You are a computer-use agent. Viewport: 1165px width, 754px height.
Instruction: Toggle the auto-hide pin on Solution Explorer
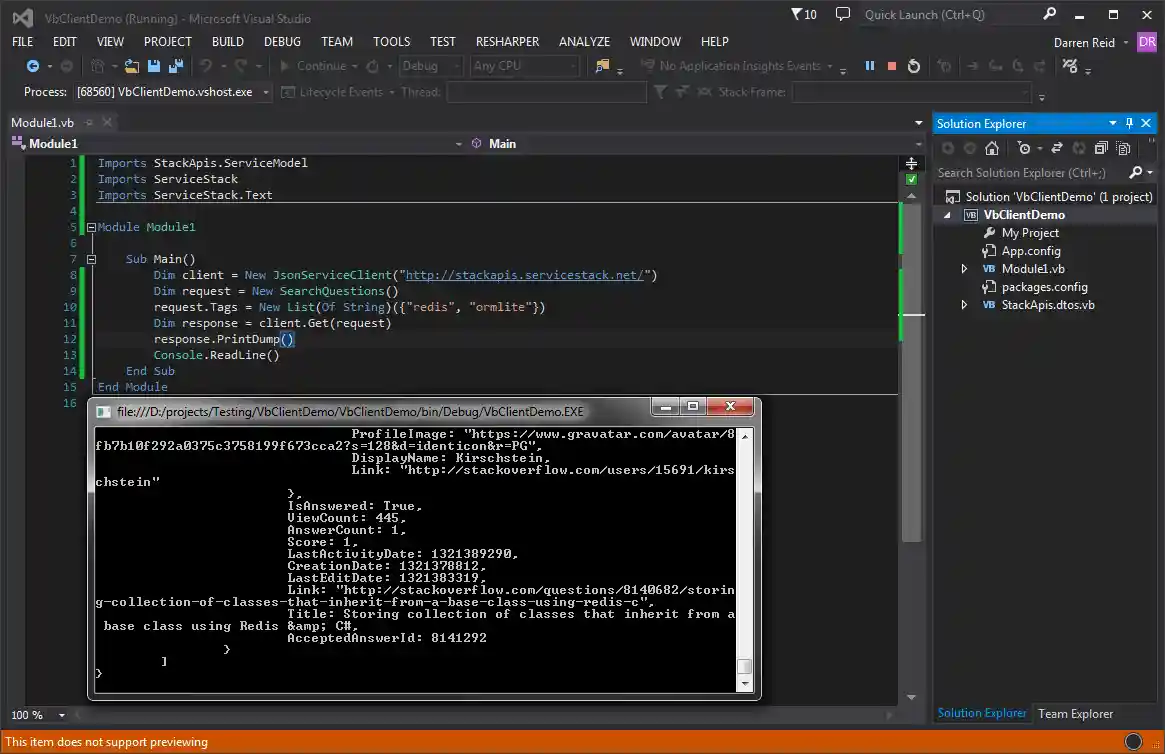click(1131, 123)
